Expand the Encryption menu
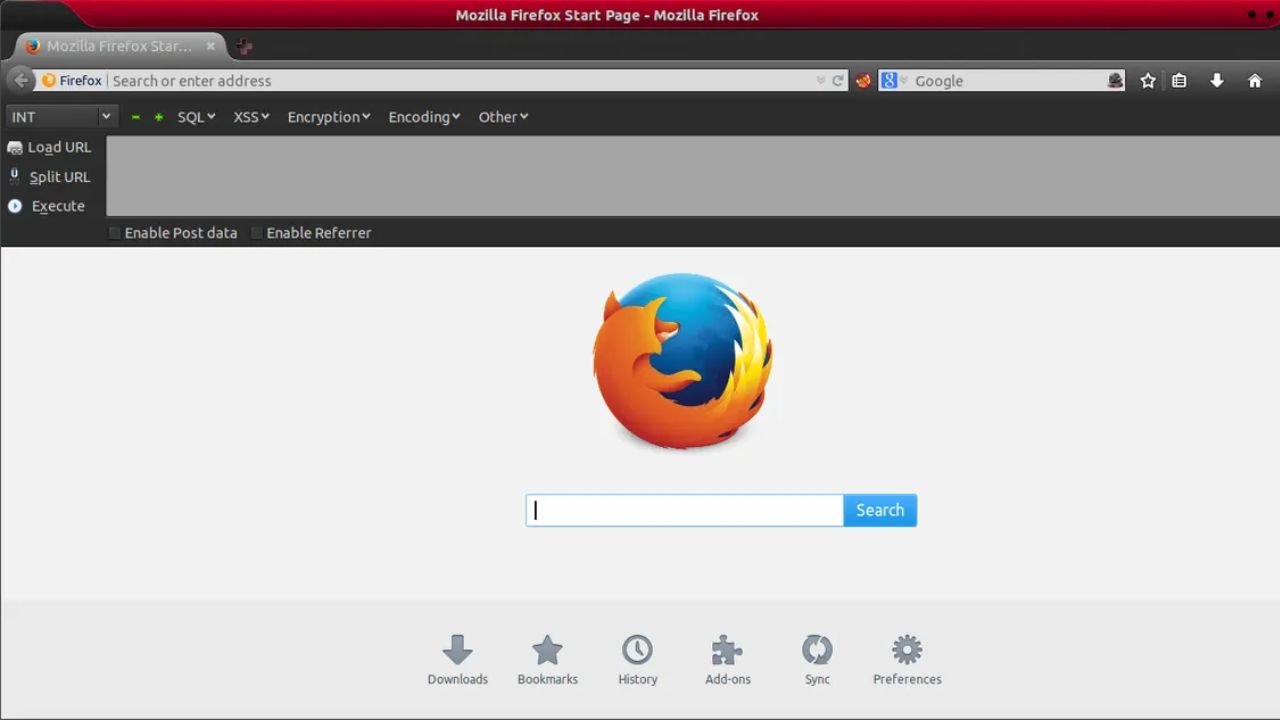Viewport: 1280px width, 720px height. click(329, 117)
